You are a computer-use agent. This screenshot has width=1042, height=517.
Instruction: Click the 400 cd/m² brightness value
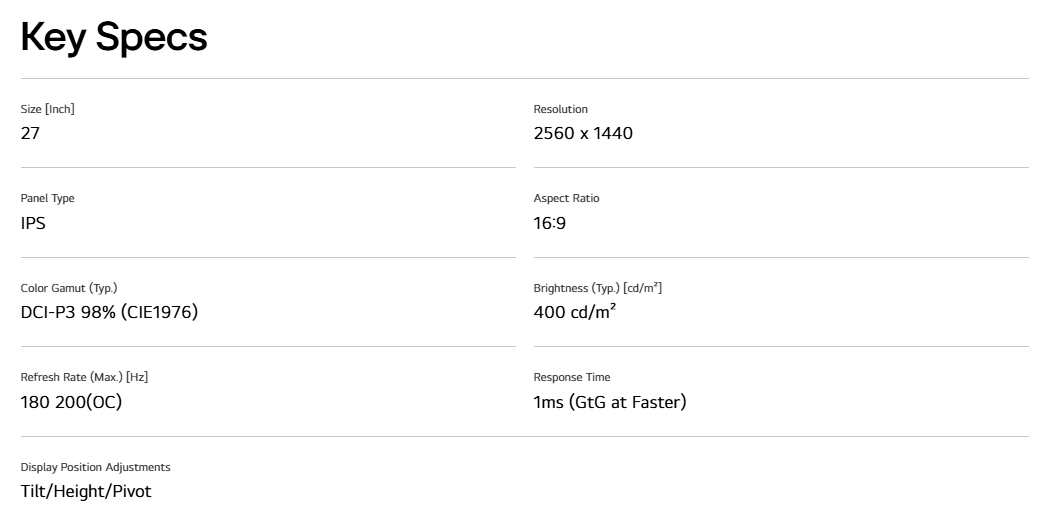575,312
